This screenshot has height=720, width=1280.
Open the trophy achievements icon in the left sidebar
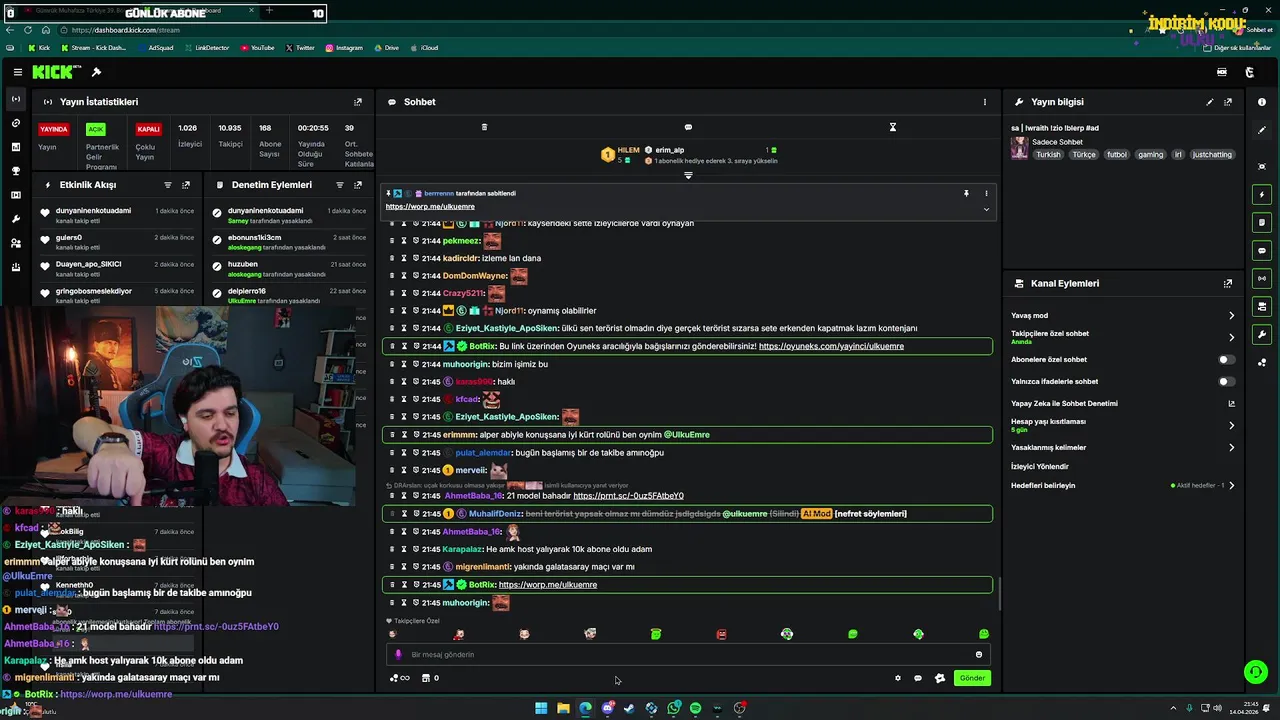tap(15, 171)
